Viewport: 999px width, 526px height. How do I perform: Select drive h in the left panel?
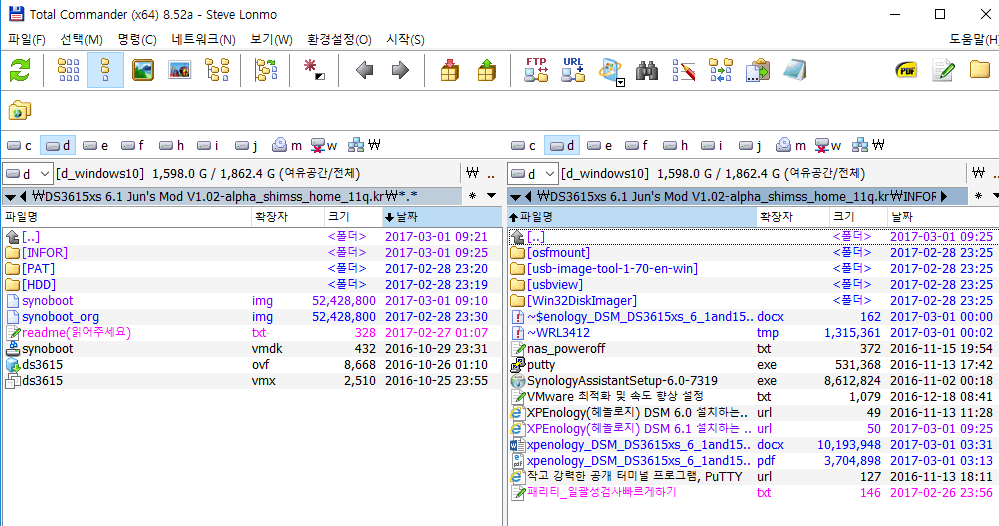pyautogui.click(x=172, y=146)
